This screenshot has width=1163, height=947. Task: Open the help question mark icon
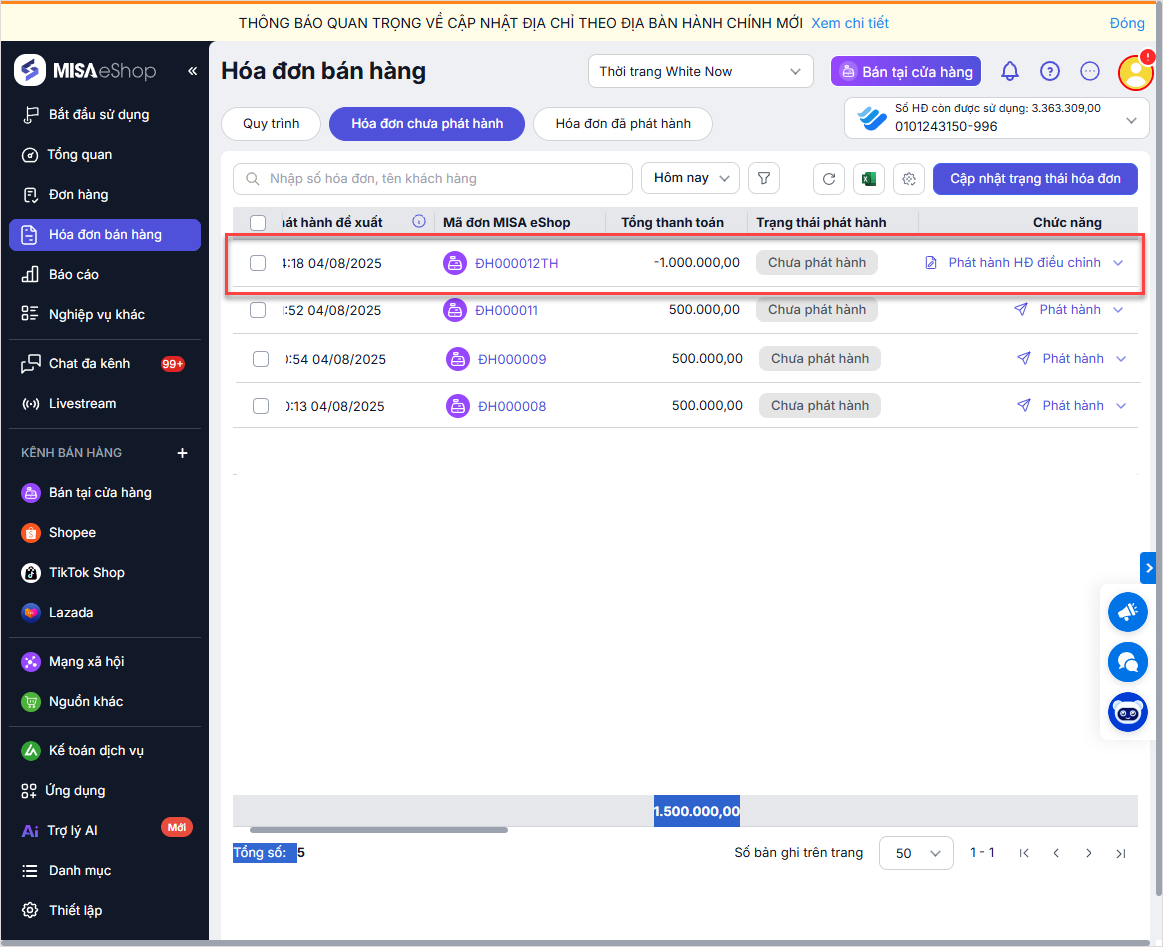1050,71
